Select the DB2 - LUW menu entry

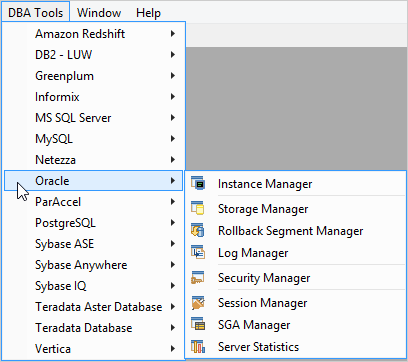pyautogui.click(x=93, y=55)
